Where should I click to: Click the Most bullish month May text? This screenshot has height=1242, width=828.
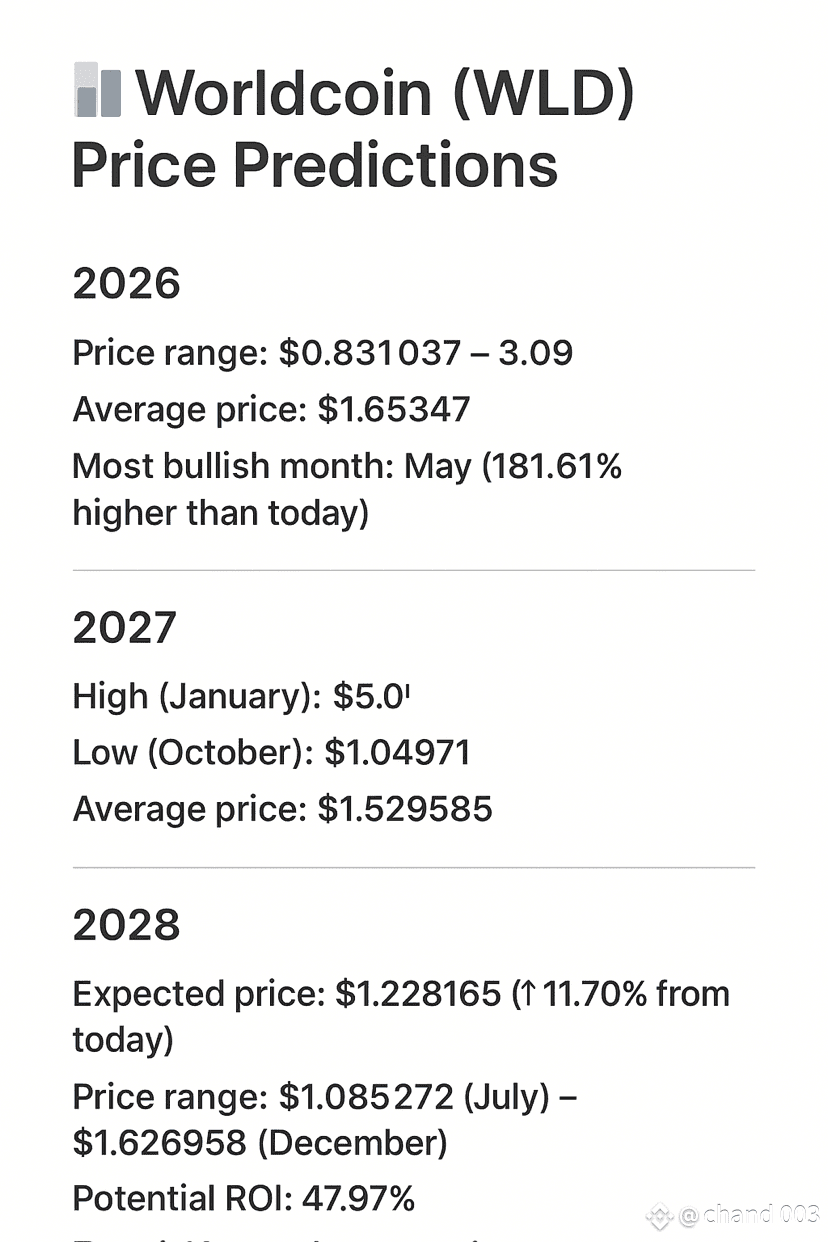pos(347,489)
